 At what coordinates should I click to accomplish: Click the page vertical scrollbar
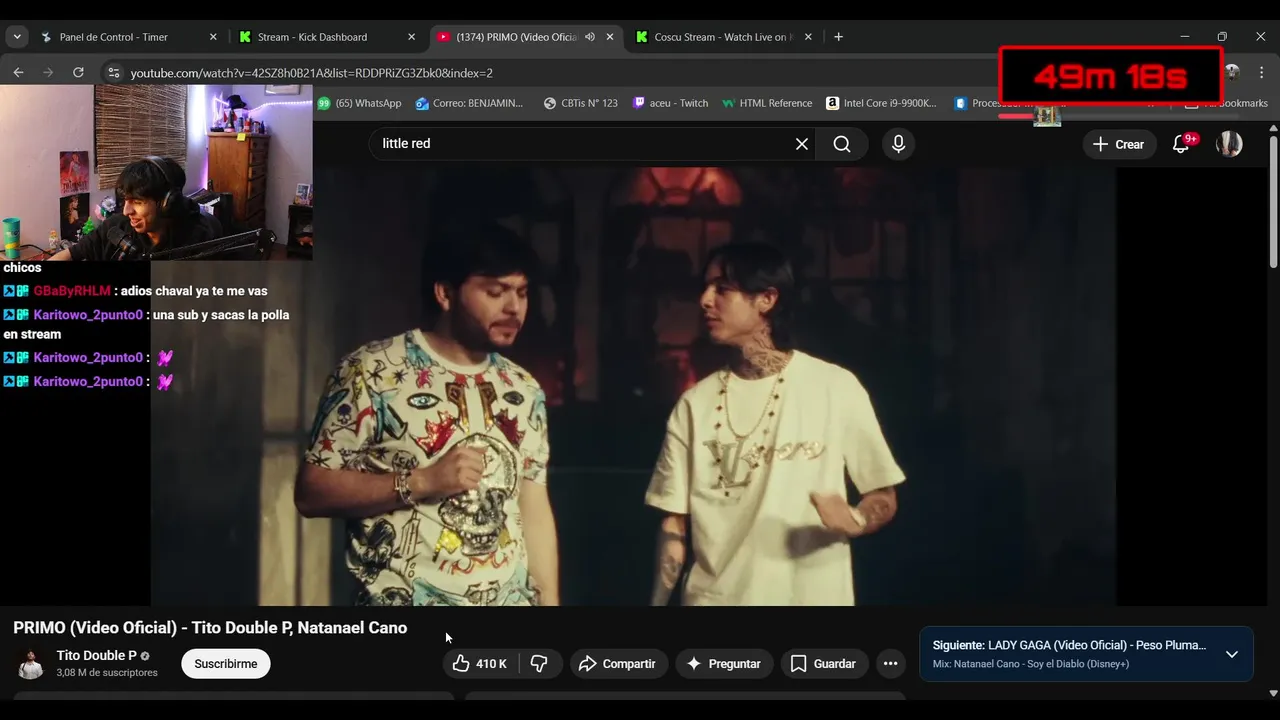tap(1273, 200)
